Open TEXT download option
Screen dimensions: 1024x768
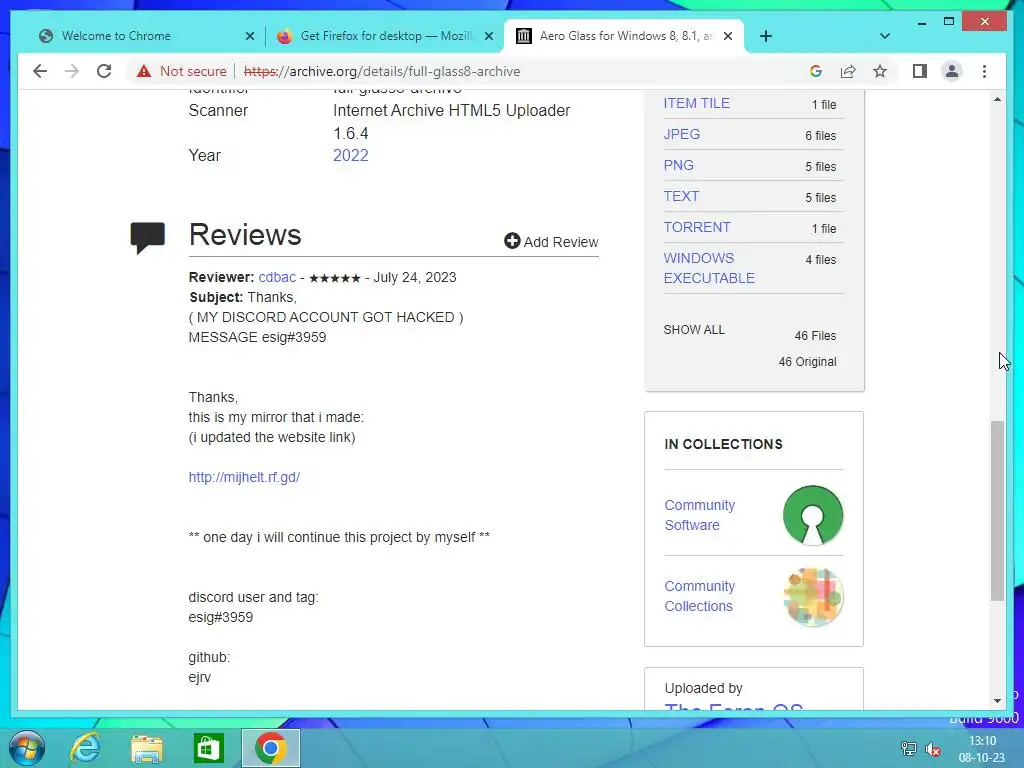(x=681, y=196)
